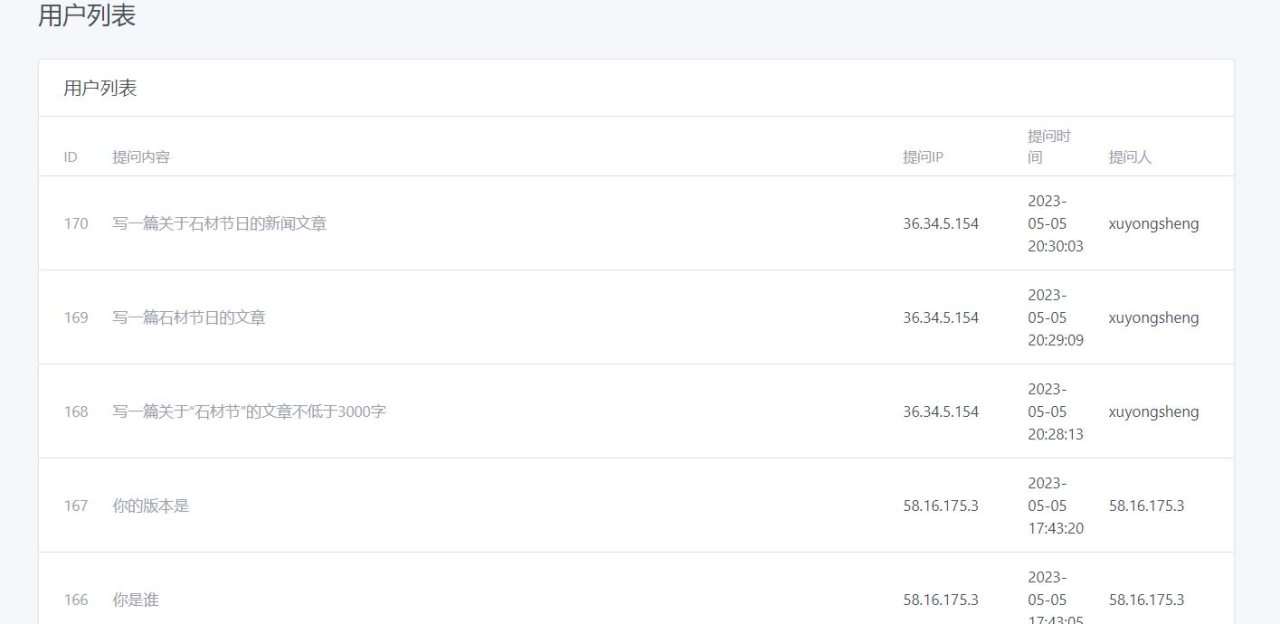Select the 你的版本是 question cell
The height and width of the screenshot is (624, 1280).
coord(151,506)
